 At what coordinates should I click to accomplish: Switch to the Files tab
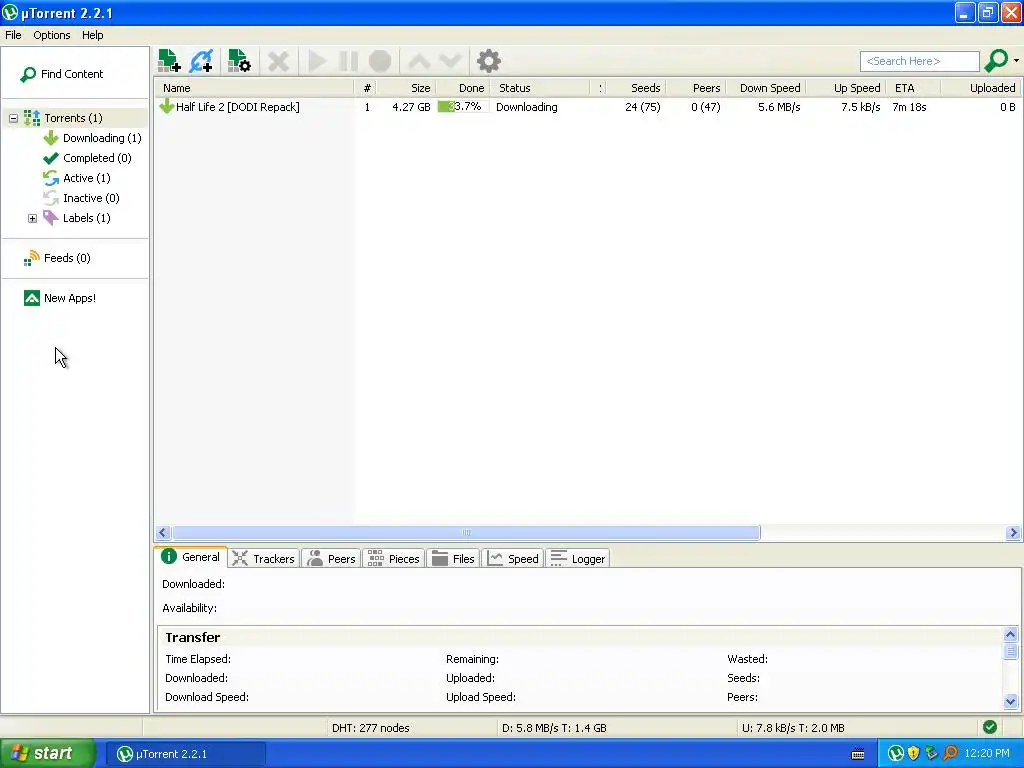(453, 559)
